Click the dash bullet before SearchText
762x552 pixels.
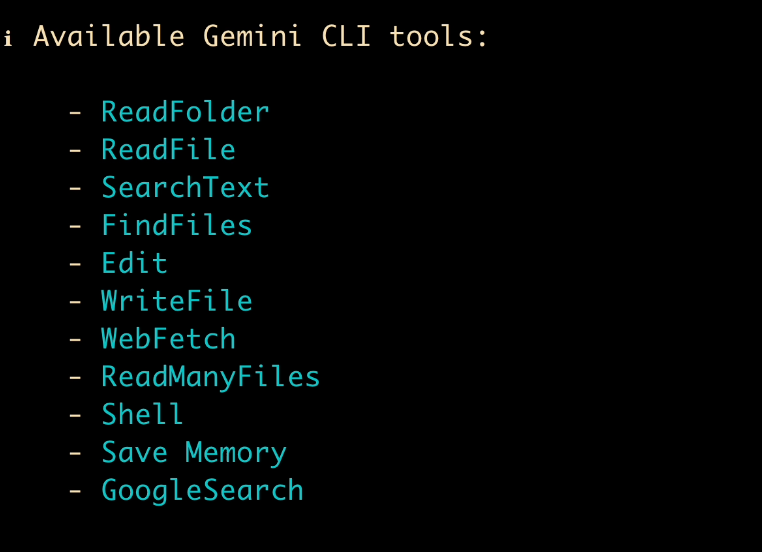click(x=75, y=188)
